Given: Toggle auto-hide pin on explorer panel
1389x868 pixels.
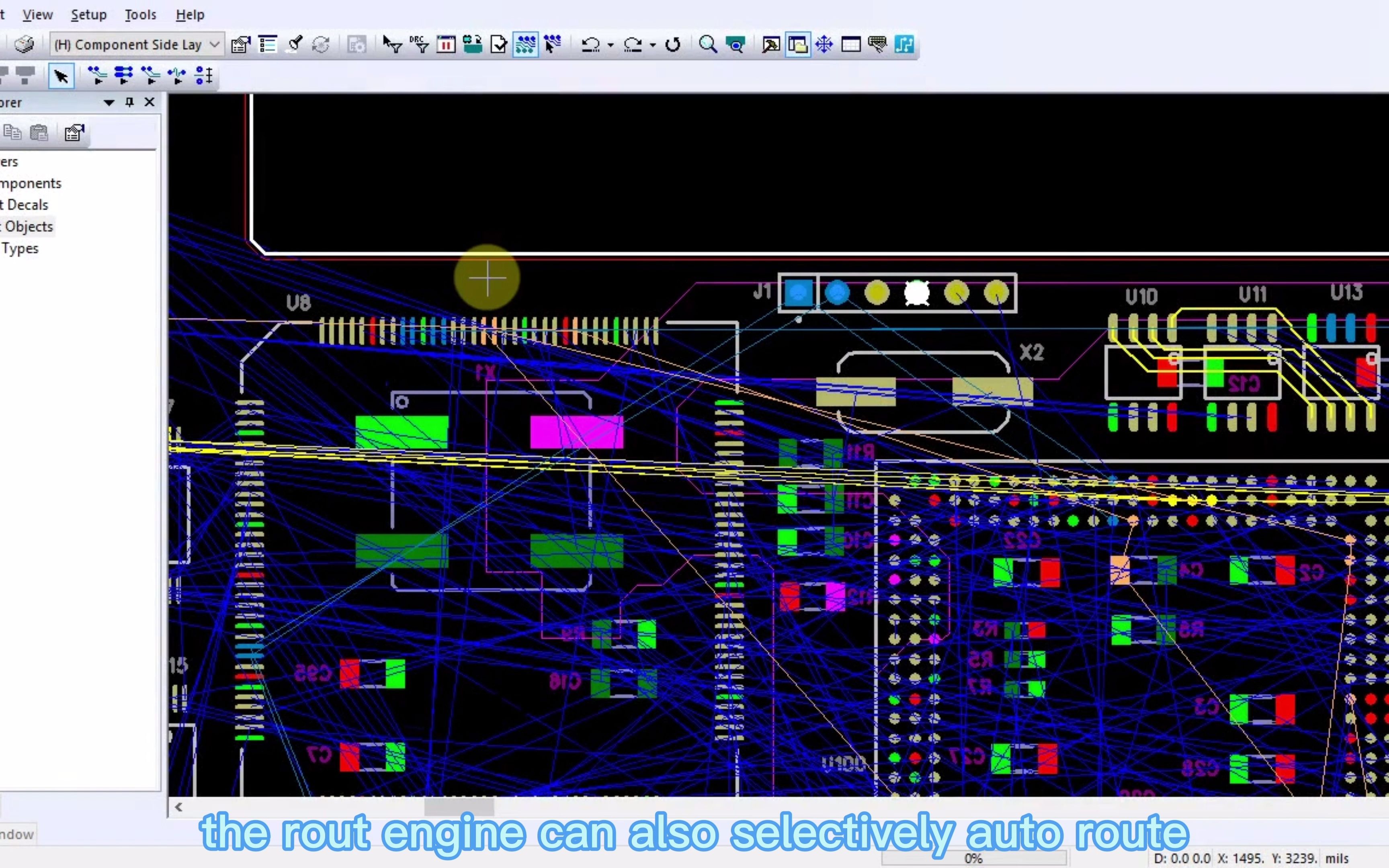Looking at the screenshot, I should [130, 102].
